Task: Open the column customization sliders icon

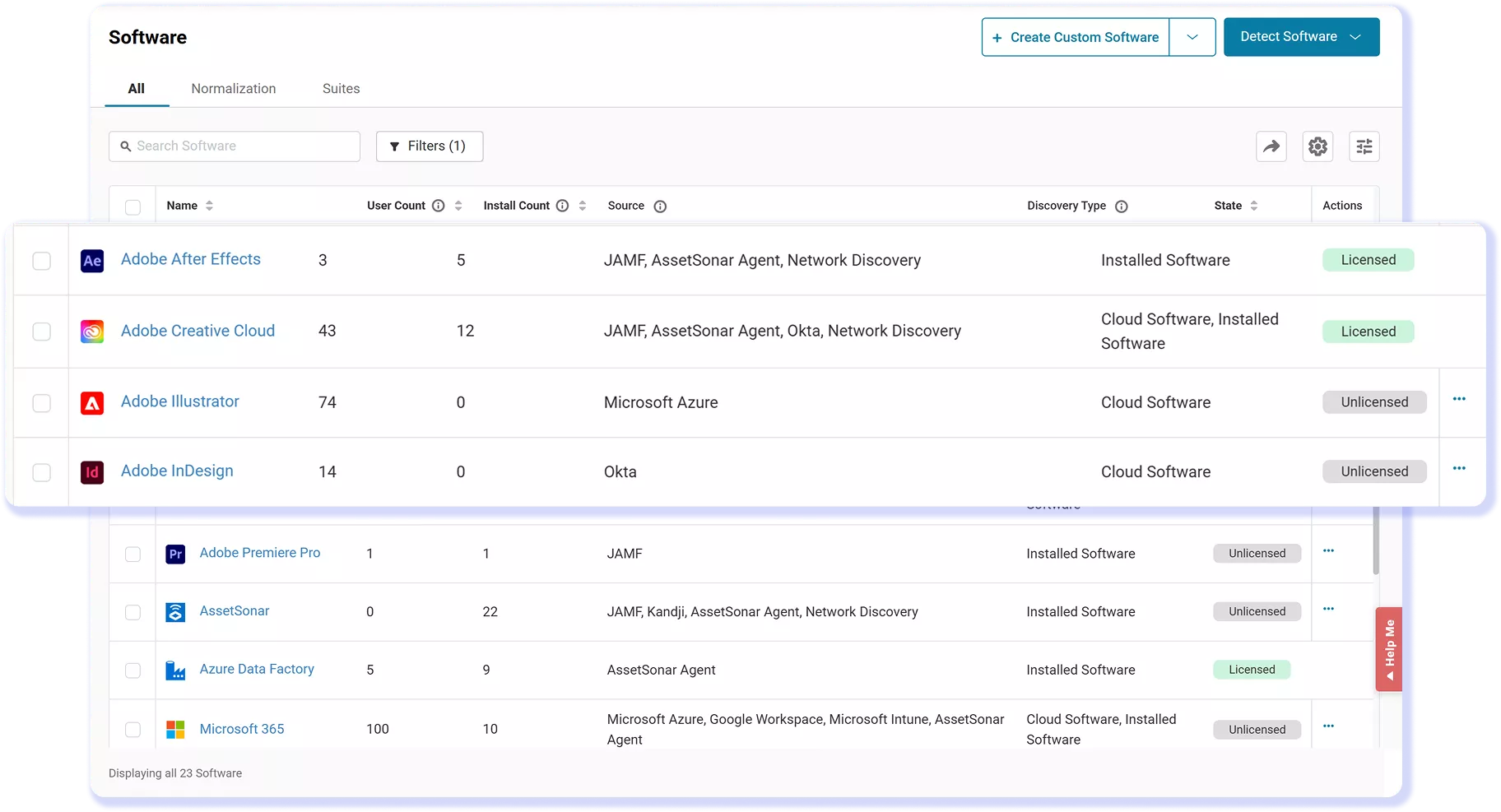Action: pyautogui.click(x=1364, y=146)
